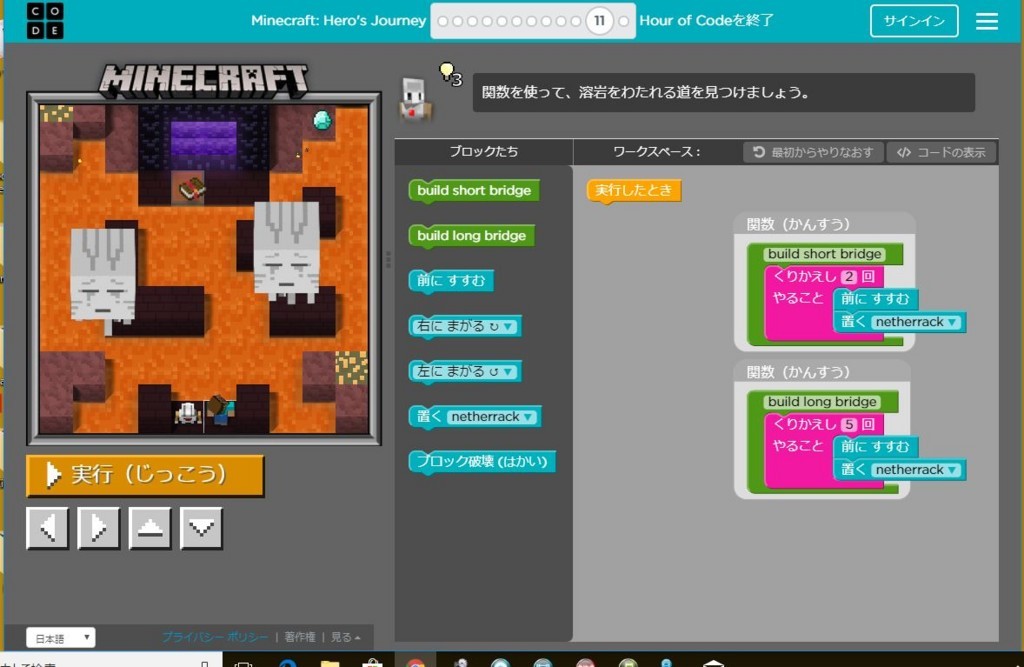Open the 日本語 language dropdown
This screenshot has height=667, width=1024.
click(x=61, y=638)
